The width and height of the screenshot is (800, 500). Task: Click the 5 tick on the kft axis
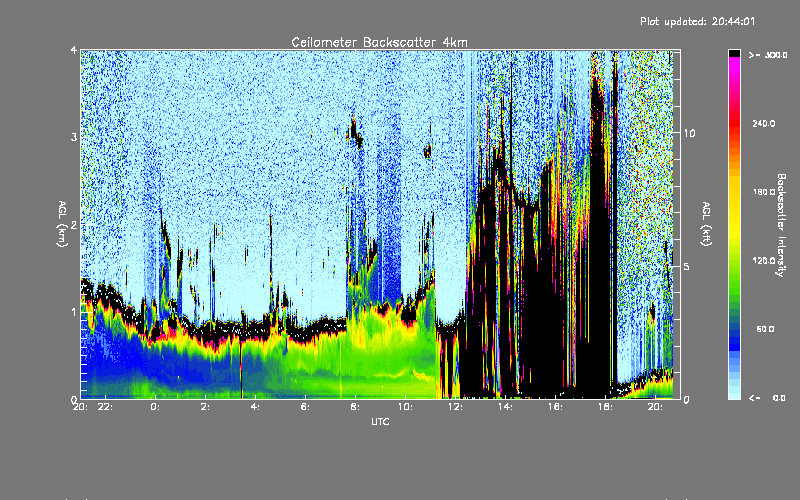click(x=687, y=267)
